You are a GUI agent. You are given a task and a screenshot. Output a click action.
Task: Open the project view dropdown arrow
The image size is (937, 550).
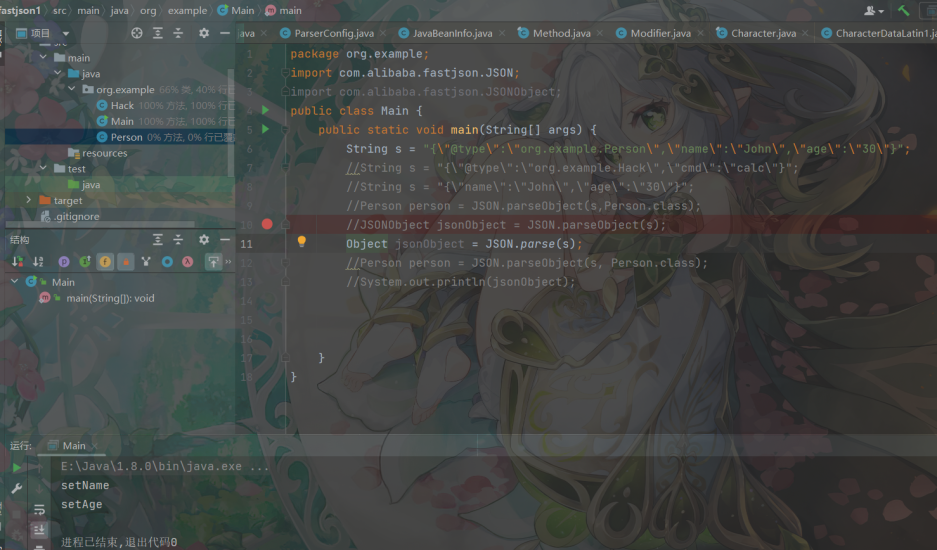(x=66, y=33)
